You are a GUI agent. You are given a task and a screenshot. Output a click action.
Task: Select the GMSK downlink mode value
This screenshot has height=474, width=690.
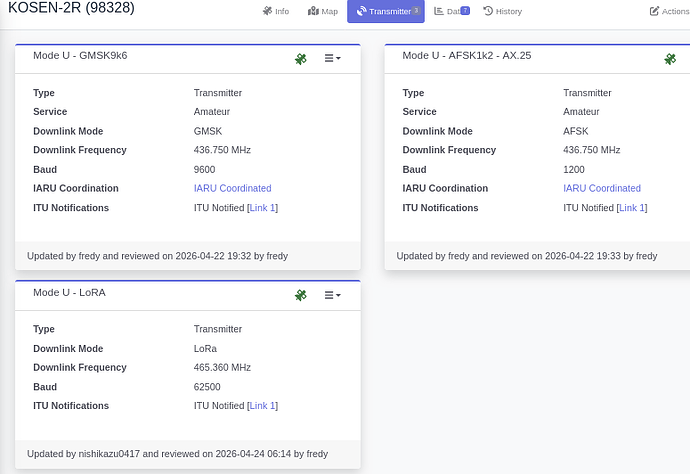pos(208,131)
